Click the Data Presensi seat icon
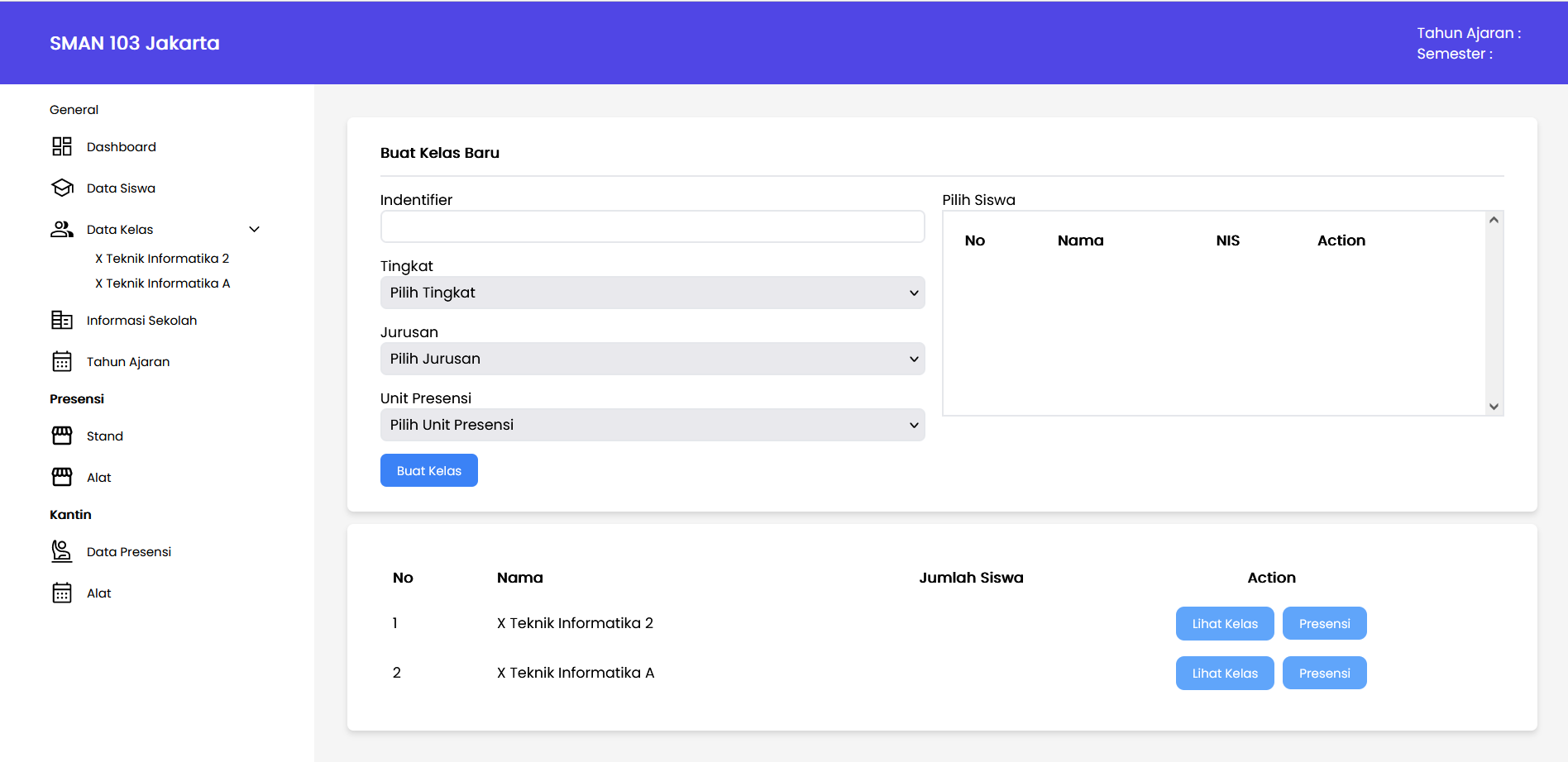Viewport: 1568px width, 762px height. pyautogui.click(x=62, y=551)
